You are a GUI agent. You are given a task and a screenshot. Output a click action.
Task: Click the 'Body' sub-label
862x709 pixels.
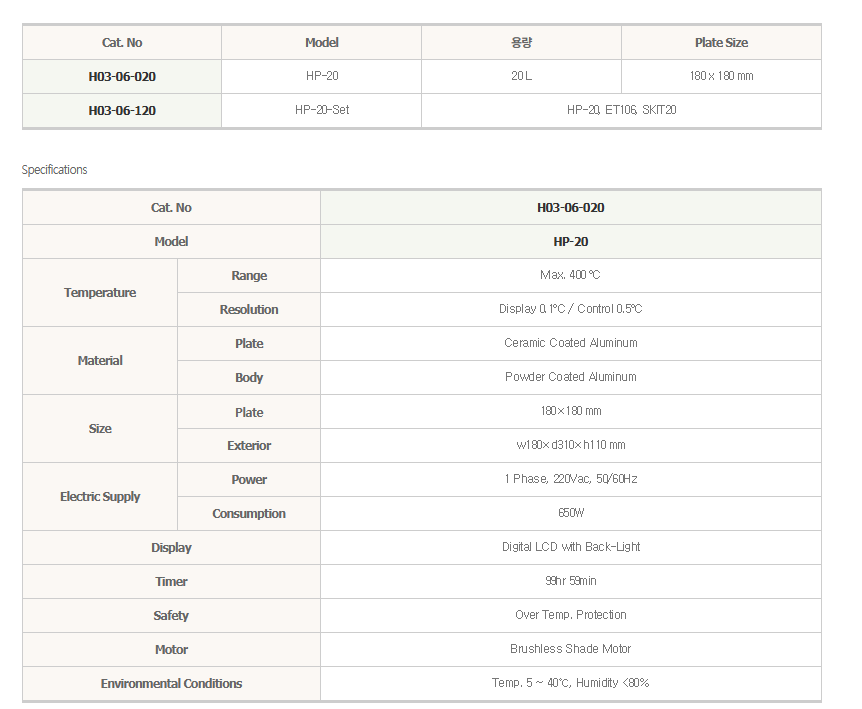(x=249, y=378)
